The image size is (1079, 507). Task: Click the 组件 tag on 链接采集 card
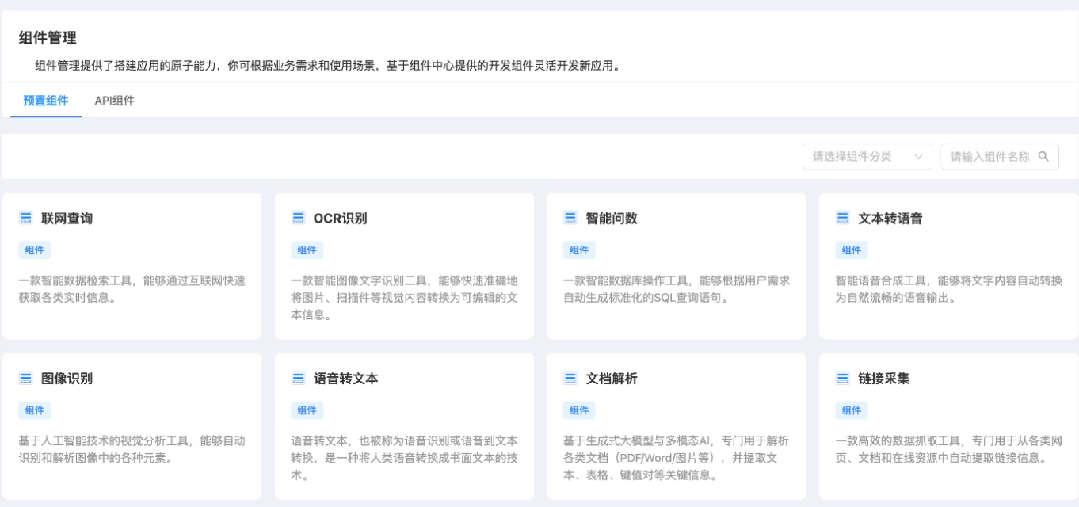(x=851, y=410)
